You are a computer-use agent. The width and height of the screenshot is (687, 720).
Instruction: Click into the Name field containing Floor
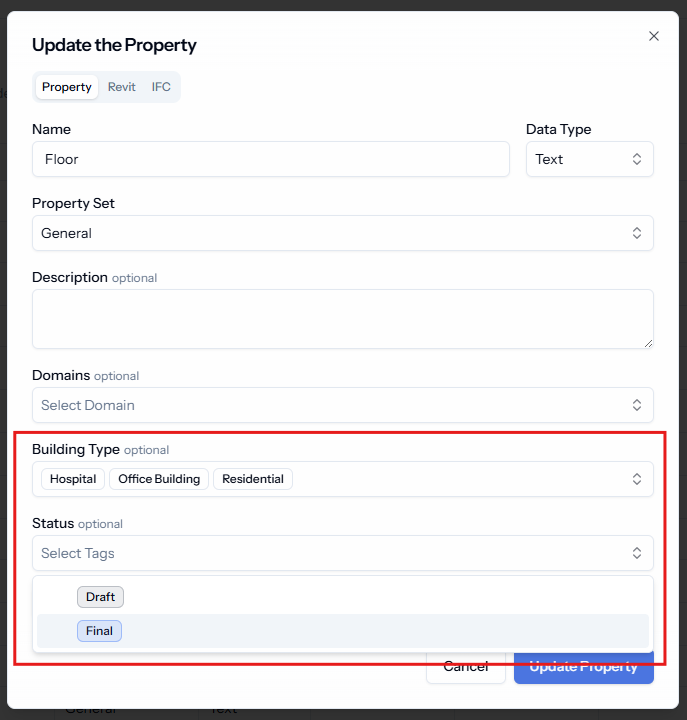(x=271, y=159)
